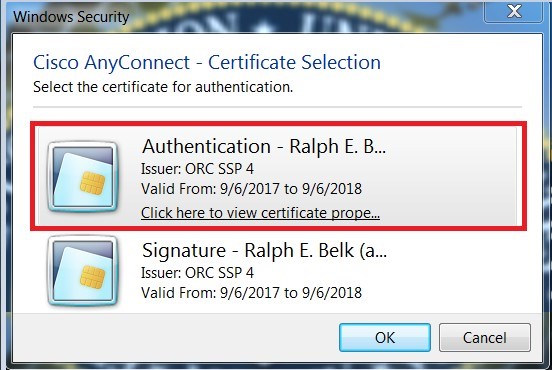Click the empty footer area left of OK
This screenshot has height=370, width=552.
[x=176, y=337]
